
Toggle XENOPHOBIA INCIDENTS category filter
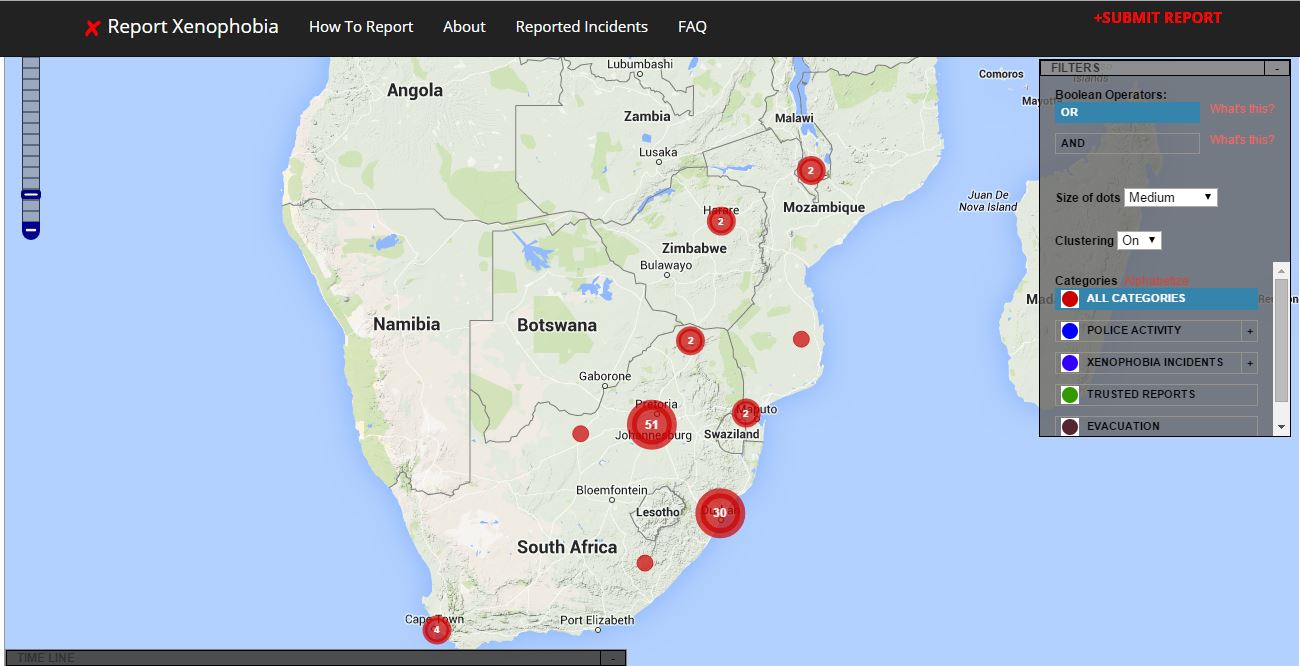coord(1148,362)
